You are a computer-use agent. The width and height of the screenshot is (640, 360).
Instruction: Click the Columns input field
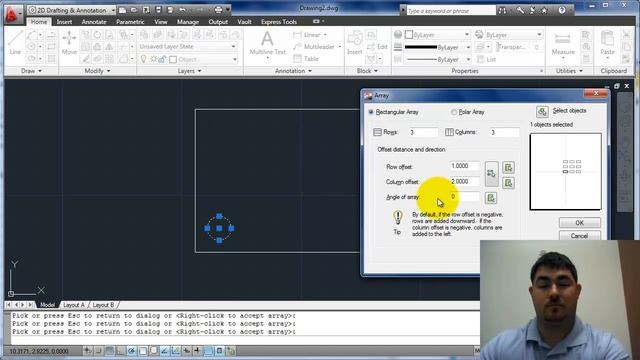coord(504,132)
